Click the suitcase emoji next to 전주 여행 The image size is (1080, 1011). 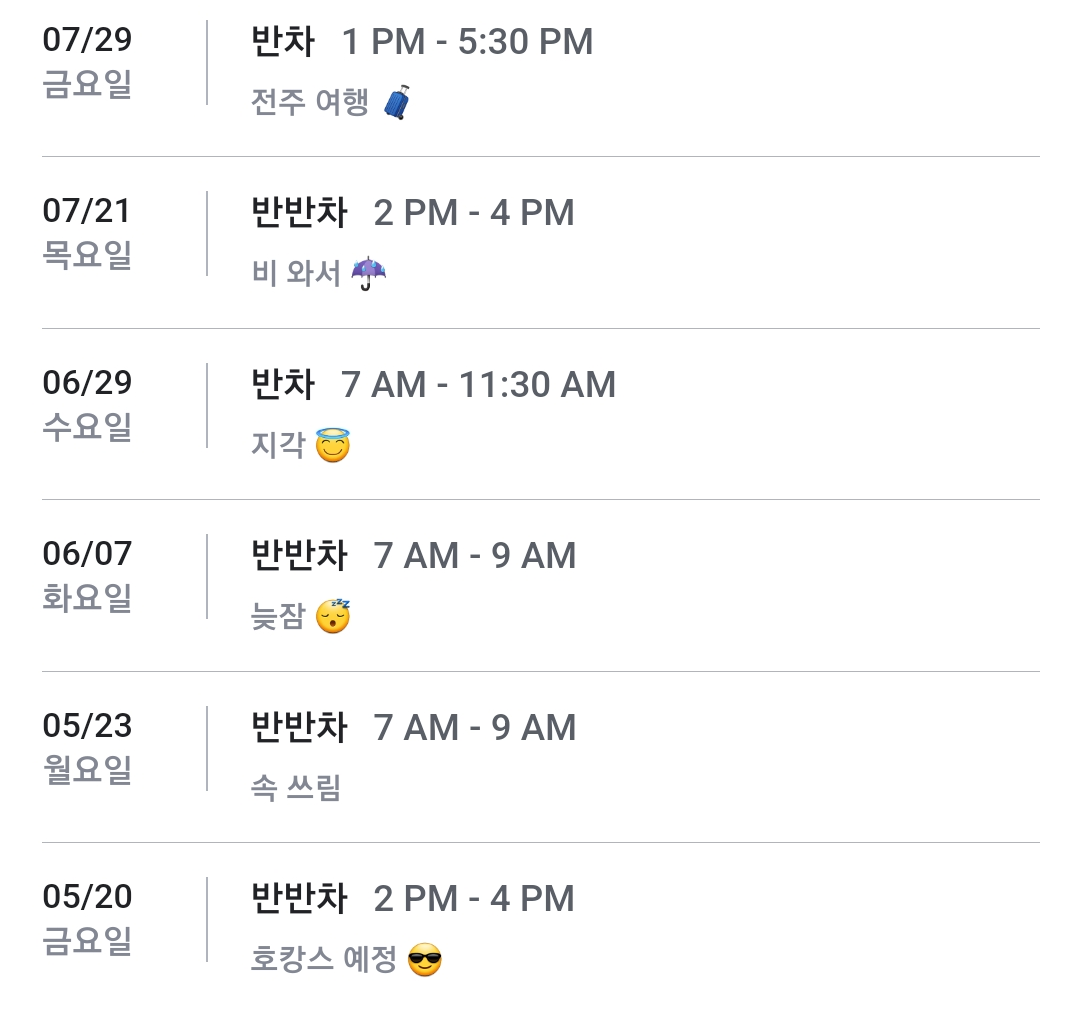tap(397, 102)
